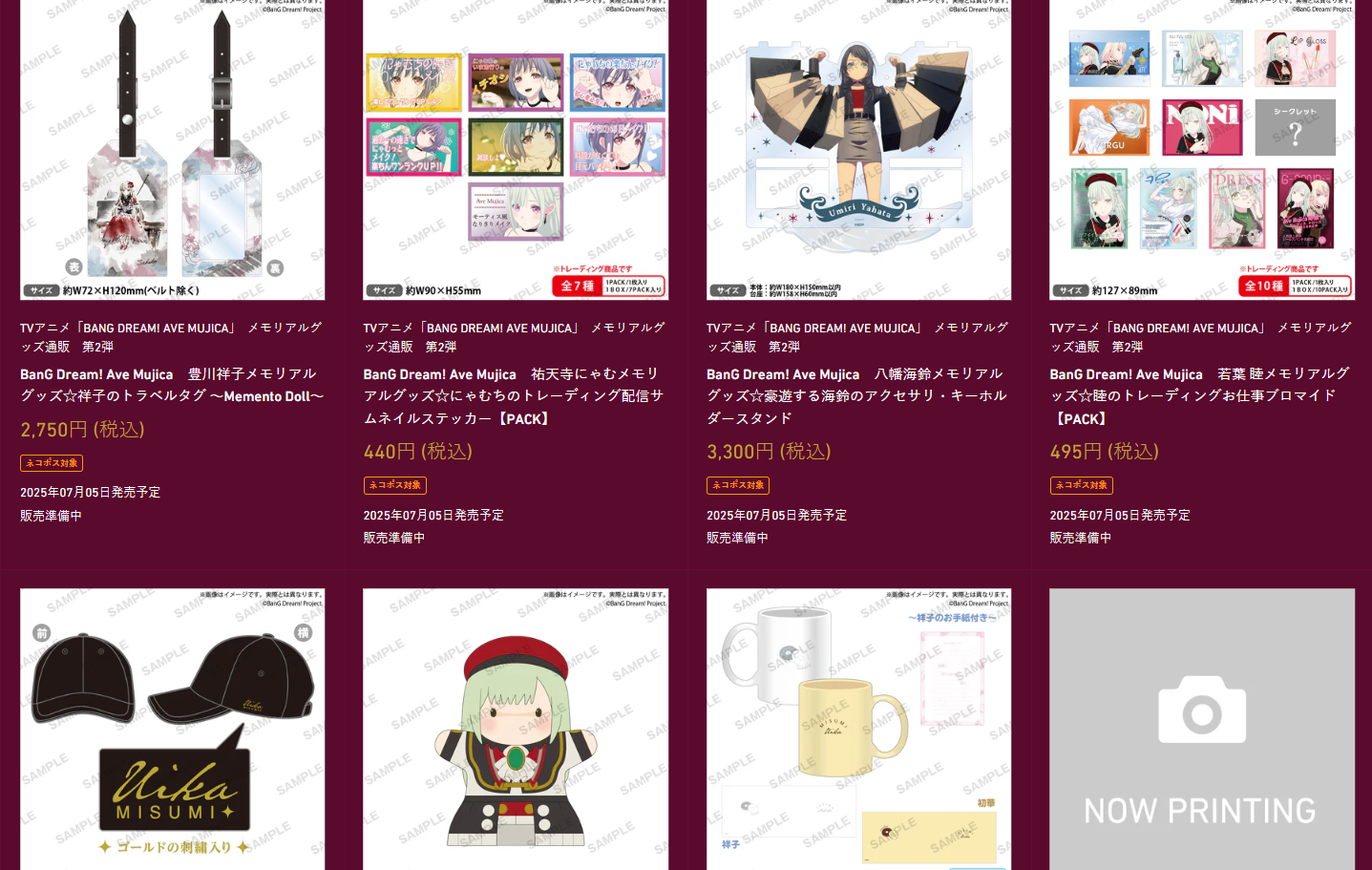
Task: Click the 3,300円 price of the accessory stand
Action: click(x=769, y=452)
